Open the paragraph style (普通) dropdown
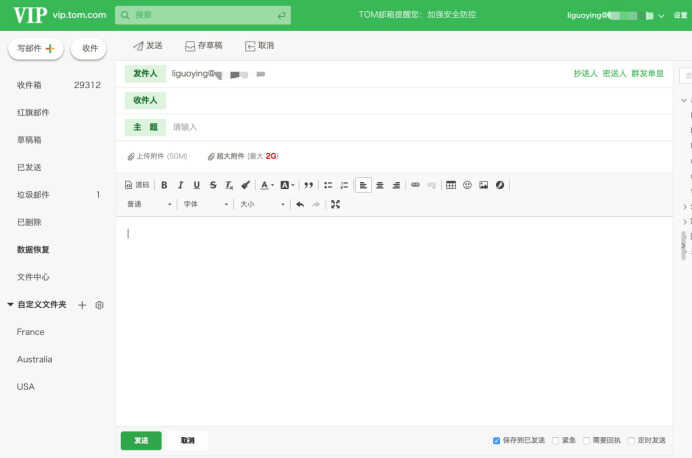Screen dimensions: 692x458 tap(149, 204)
